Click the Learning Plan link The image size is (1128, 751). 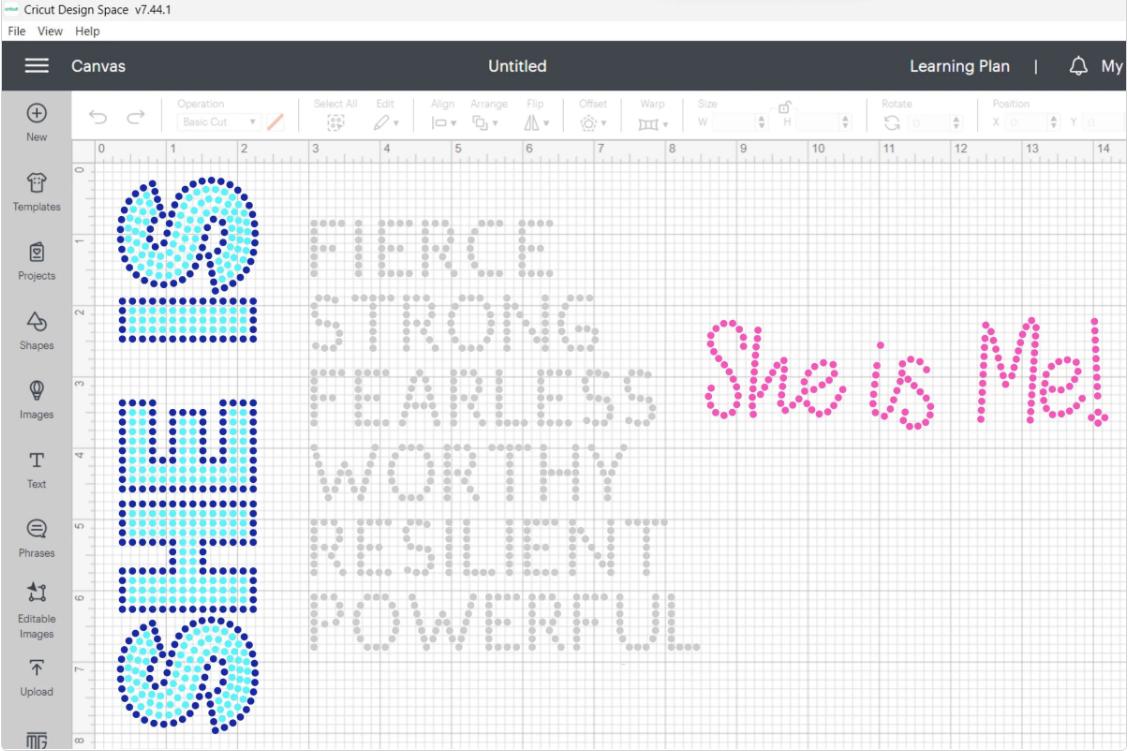(959, 66)
